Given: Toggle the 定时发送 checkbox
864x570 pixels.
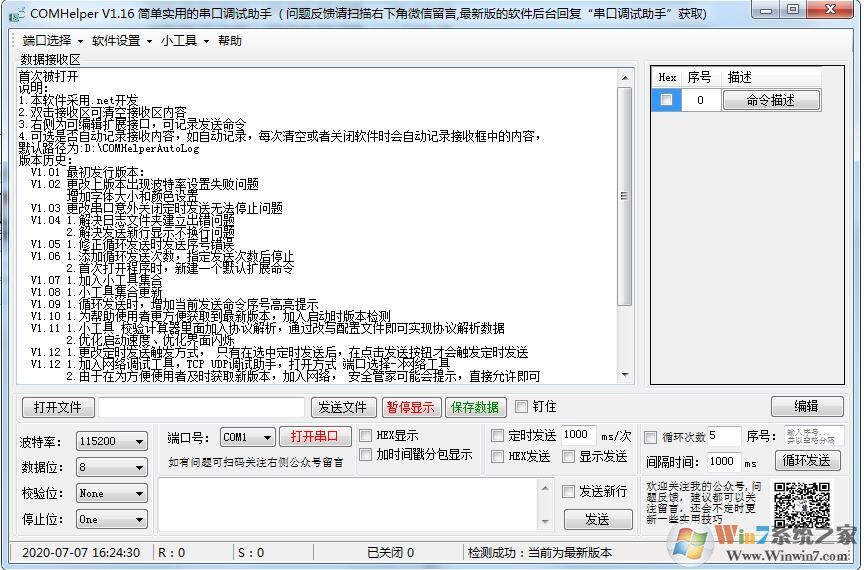Looking at the screenshot, I should tap(497, 435).
